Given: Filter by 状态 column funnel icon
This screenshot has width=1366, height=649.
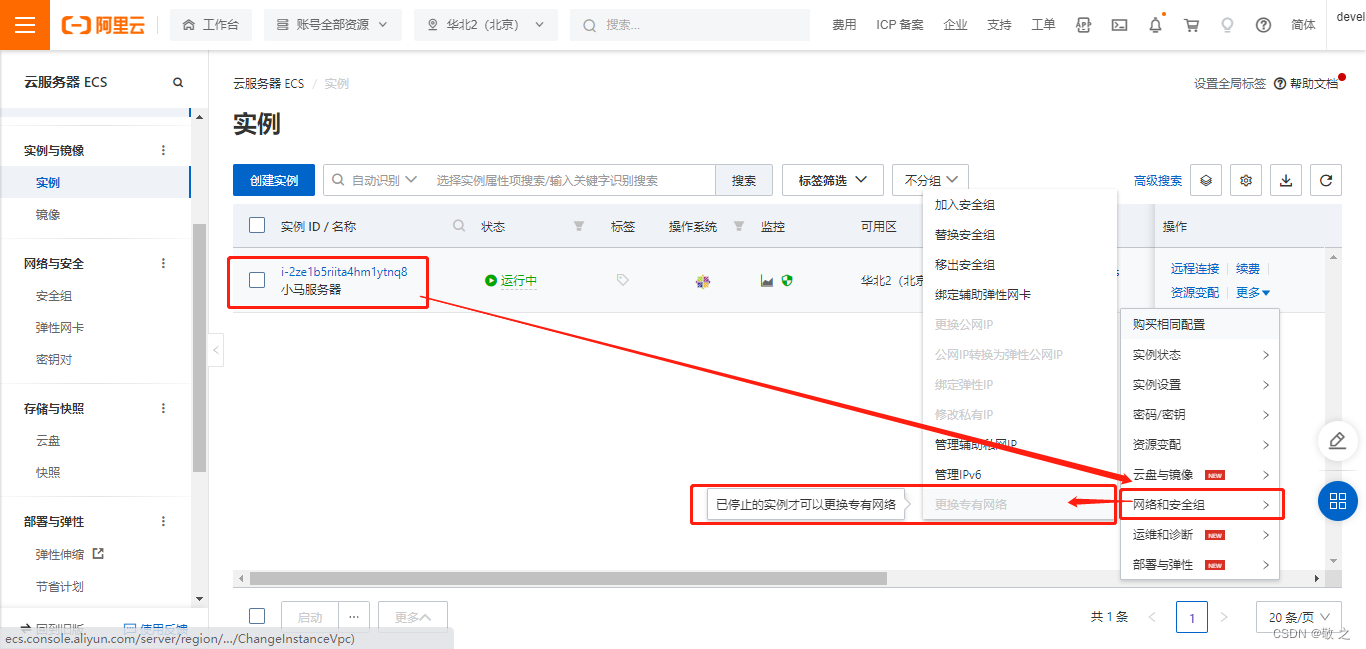Looking at the screenshot, I should pyautogui.click(x=578, y=226).
